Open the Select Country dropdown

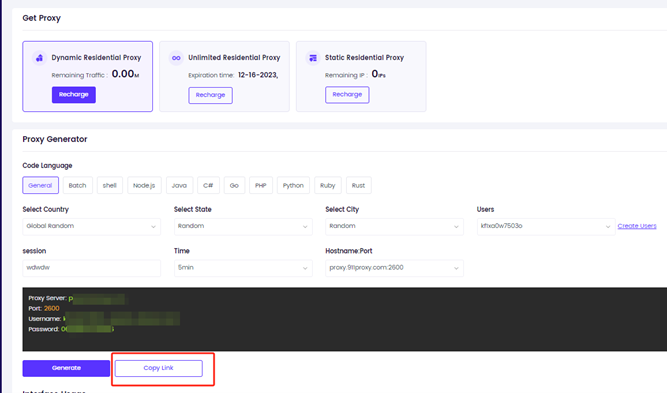[91, 226]
